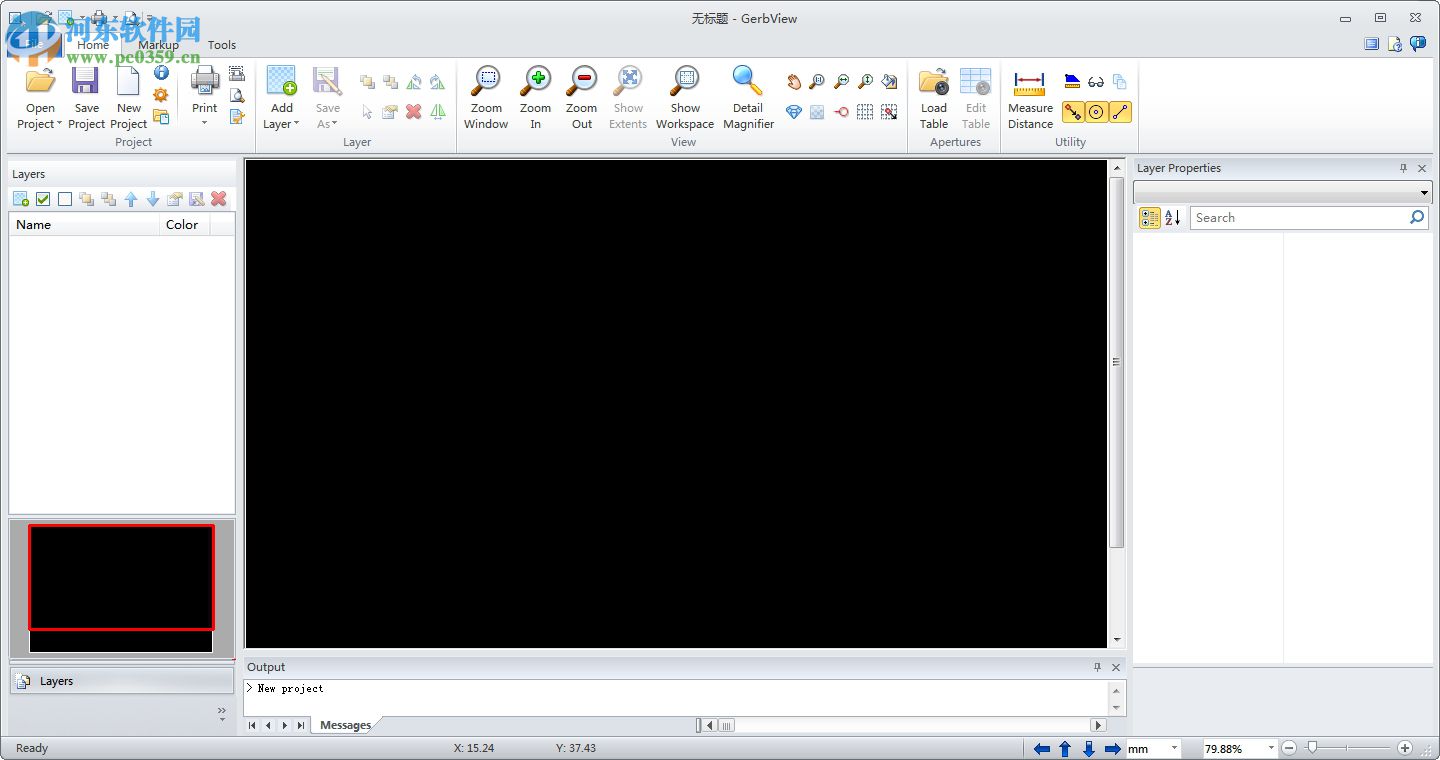Click the Output horizontal scrollbar thumb
This screenshot has width=1440, height=760.
tap(727, 725)
